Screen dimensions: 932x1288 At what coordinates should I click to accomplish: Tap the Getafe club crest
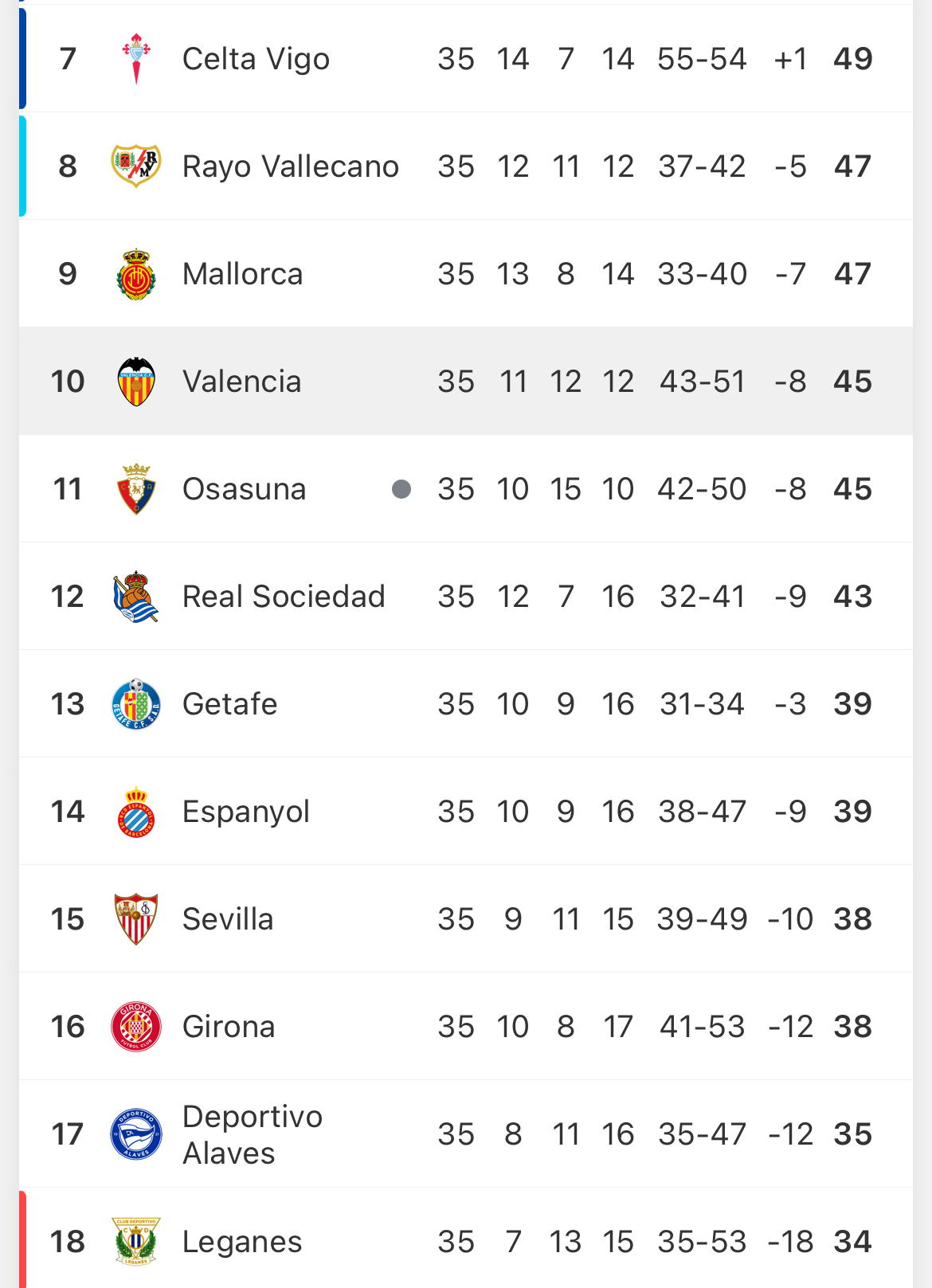(x=136, y=704)
